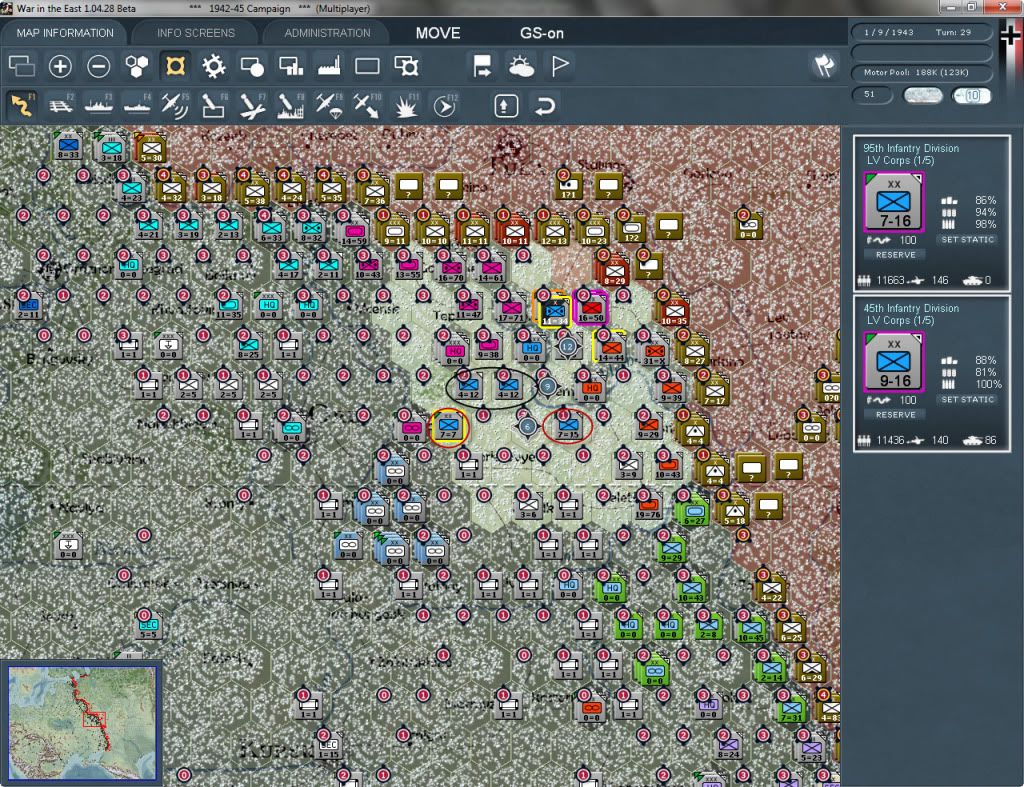
Task: Toggle RESERVE for 45th Infantry Division
Action: pos(895,415)
